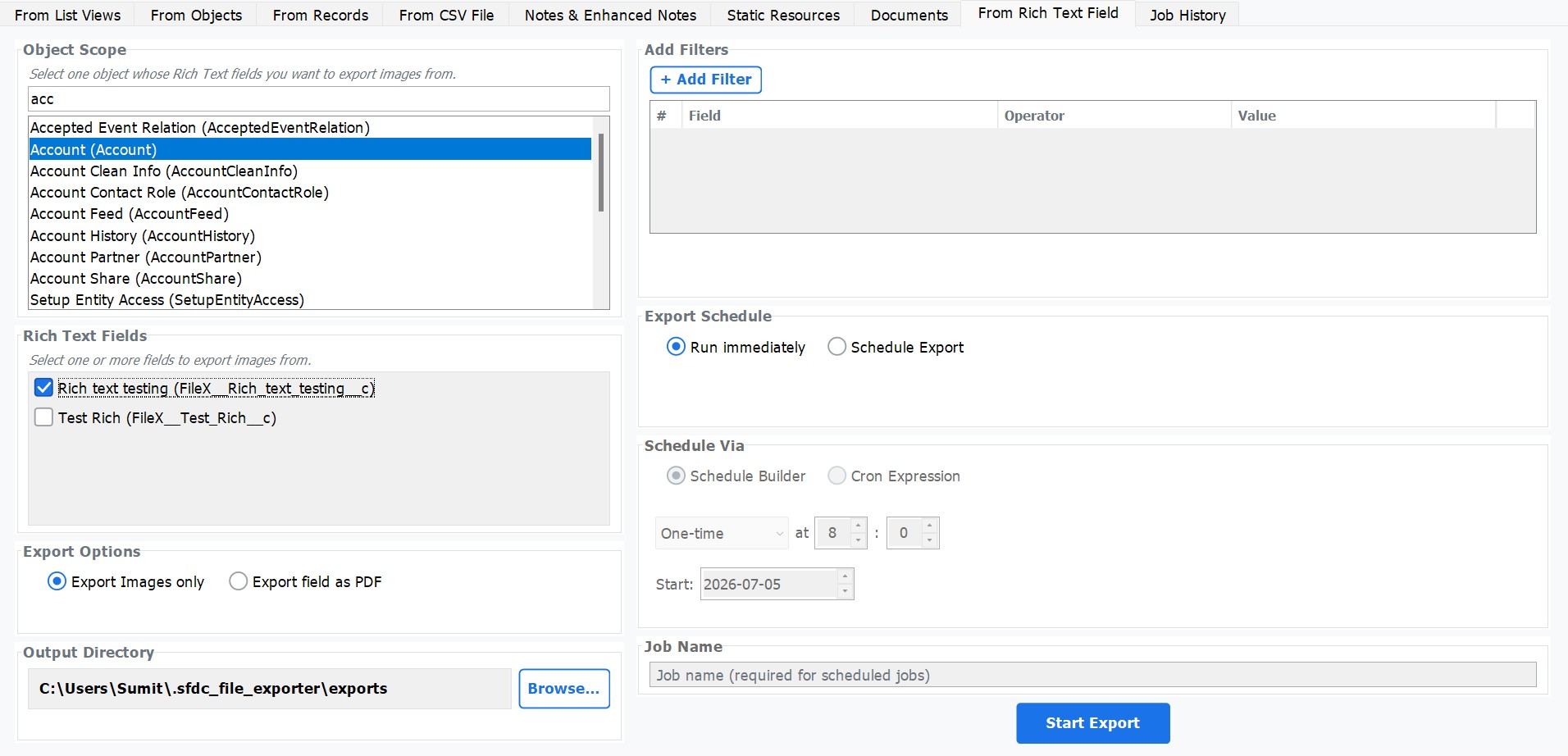Click the Field column header

(840, 116)
